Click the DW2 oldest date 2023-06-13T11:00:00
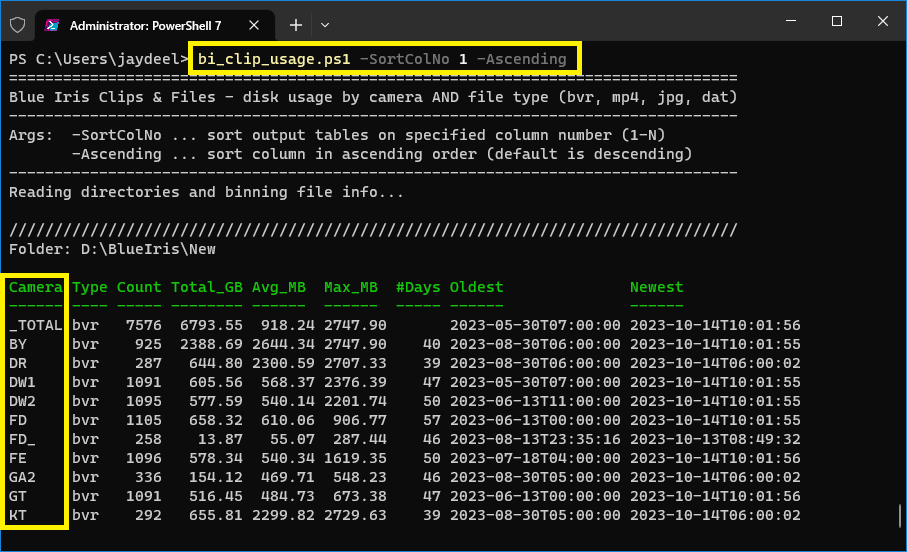907x552 pixels. click(535, 402)
